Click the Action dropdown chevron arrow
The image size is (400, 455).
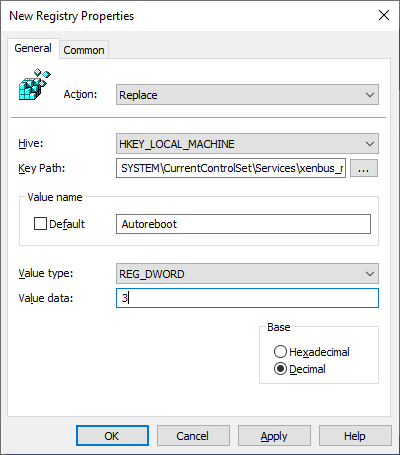tap(370, 95)
